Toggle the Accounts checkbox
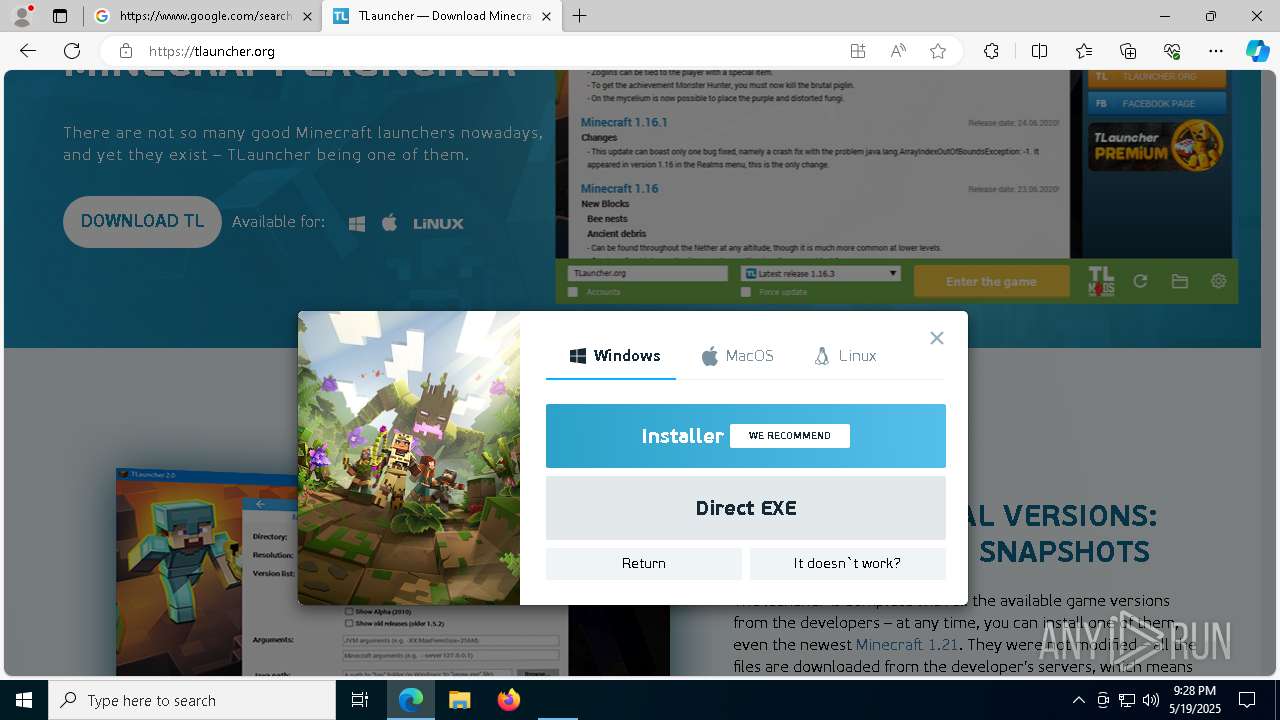Image resolution: width=1280 pixels, height=720 pixels. click(x=573, y=292)
